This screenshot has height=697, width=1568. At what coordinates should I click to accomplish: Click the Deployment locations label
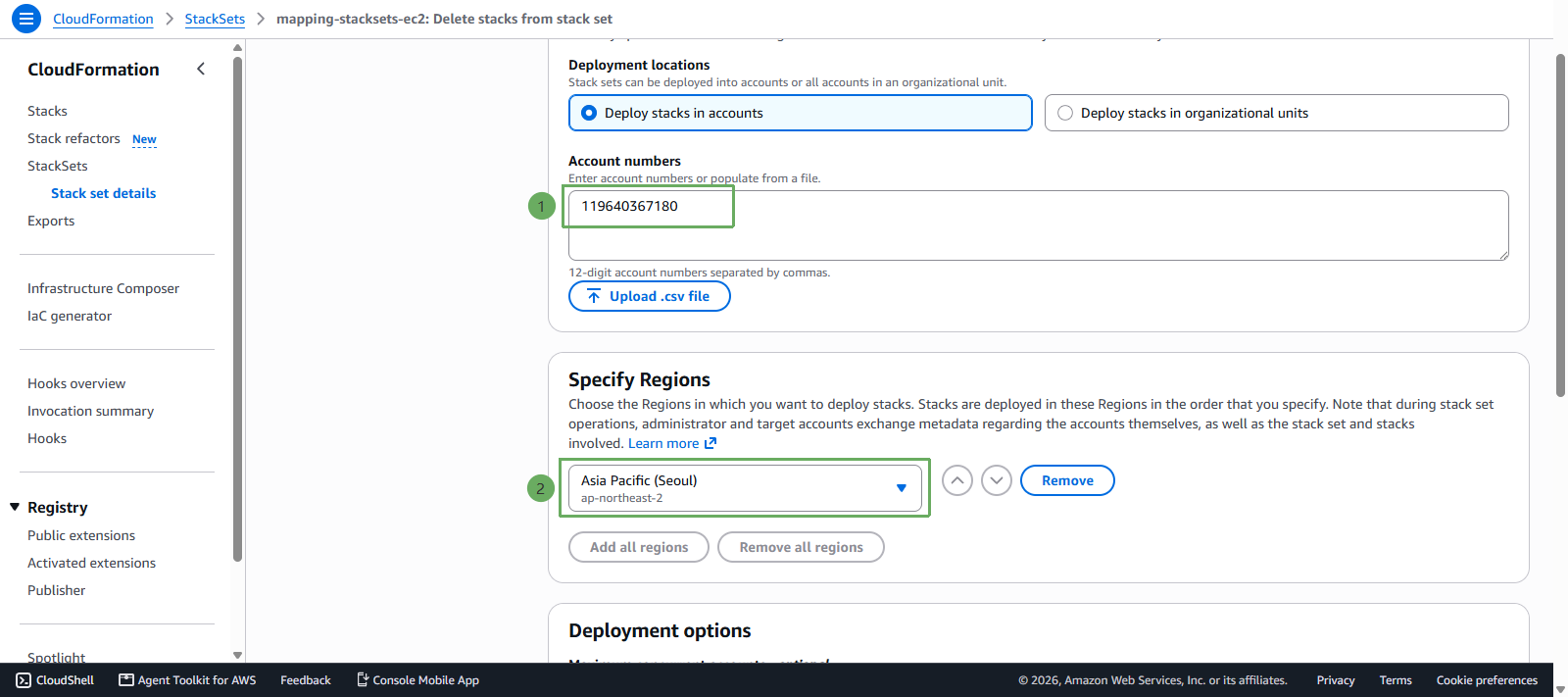639,65
